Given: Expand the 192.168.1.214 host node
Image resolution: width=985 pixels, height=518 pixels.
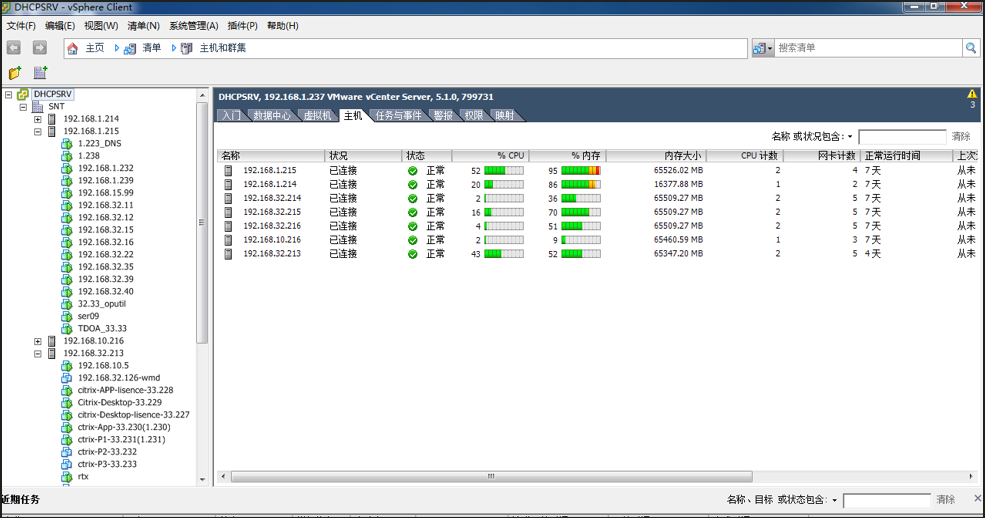Looking at the screenshot, I should [x=38, y=119].
